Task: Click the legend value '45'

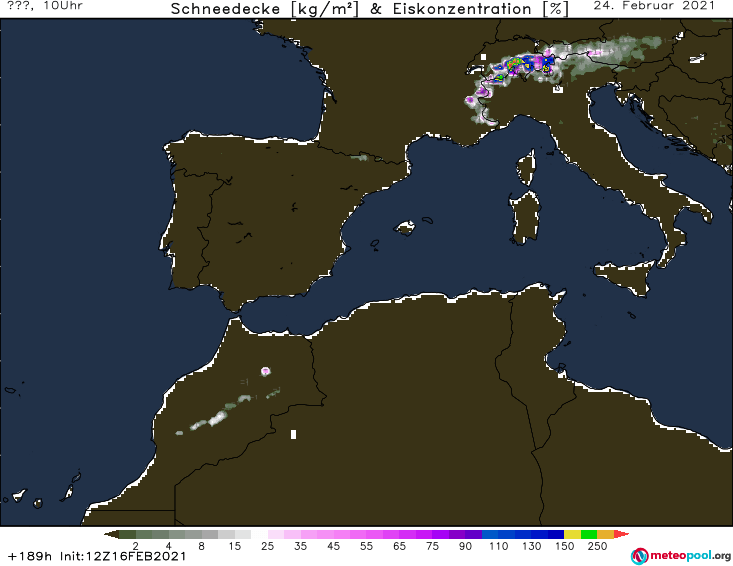Action: [333, 546]
